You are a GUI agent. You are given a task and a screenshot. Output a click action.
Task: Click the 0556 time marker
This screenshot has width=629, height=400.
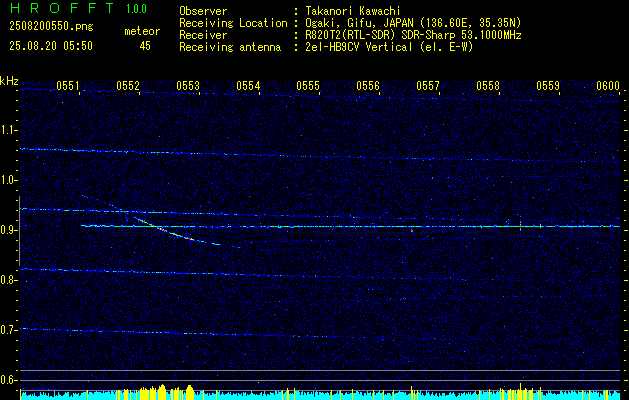click(x=368, y=86)
